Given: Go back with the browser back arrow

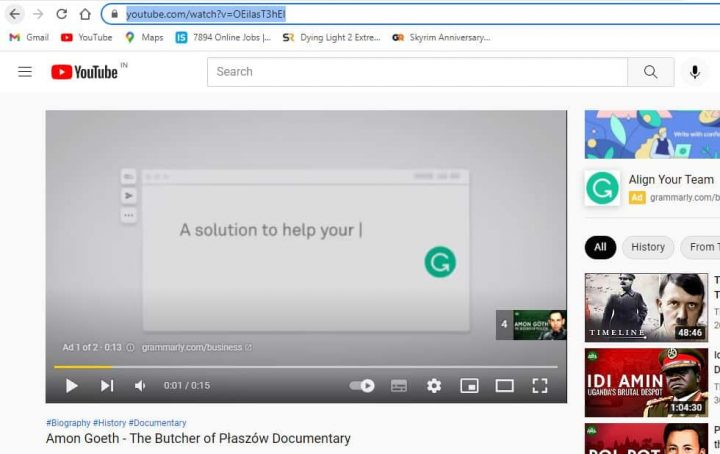Looking at the screenshot, I should pos(15,14).
